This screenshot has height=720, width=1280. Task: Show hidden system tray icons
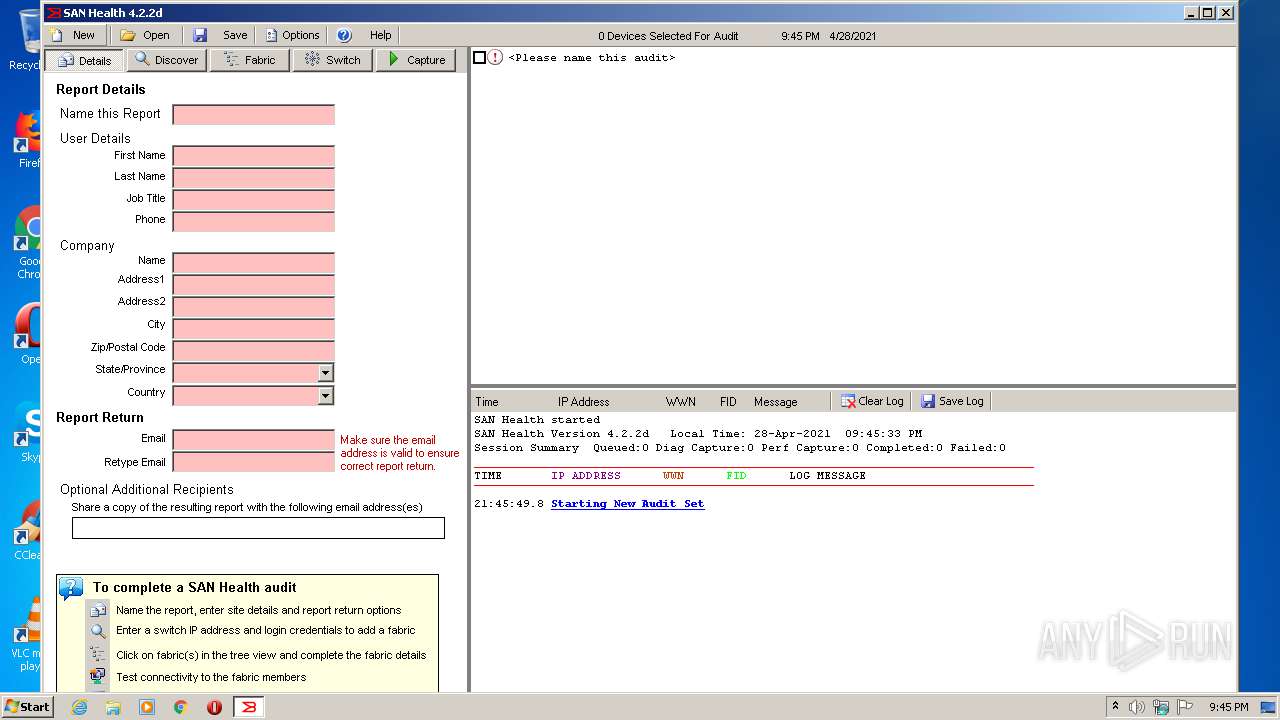pos(1115,707)
